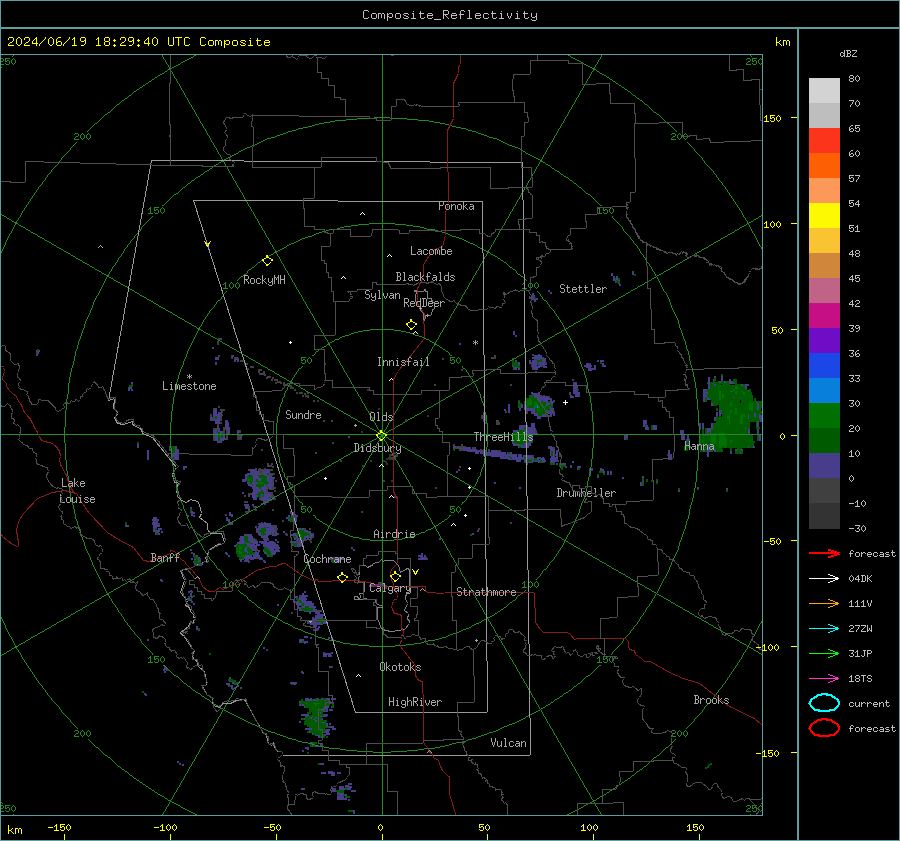The width and height of the screenshot is (900, 841).
Task: Click the Strathmore town label
Action: pyautogui.click(x=486, y=592)
